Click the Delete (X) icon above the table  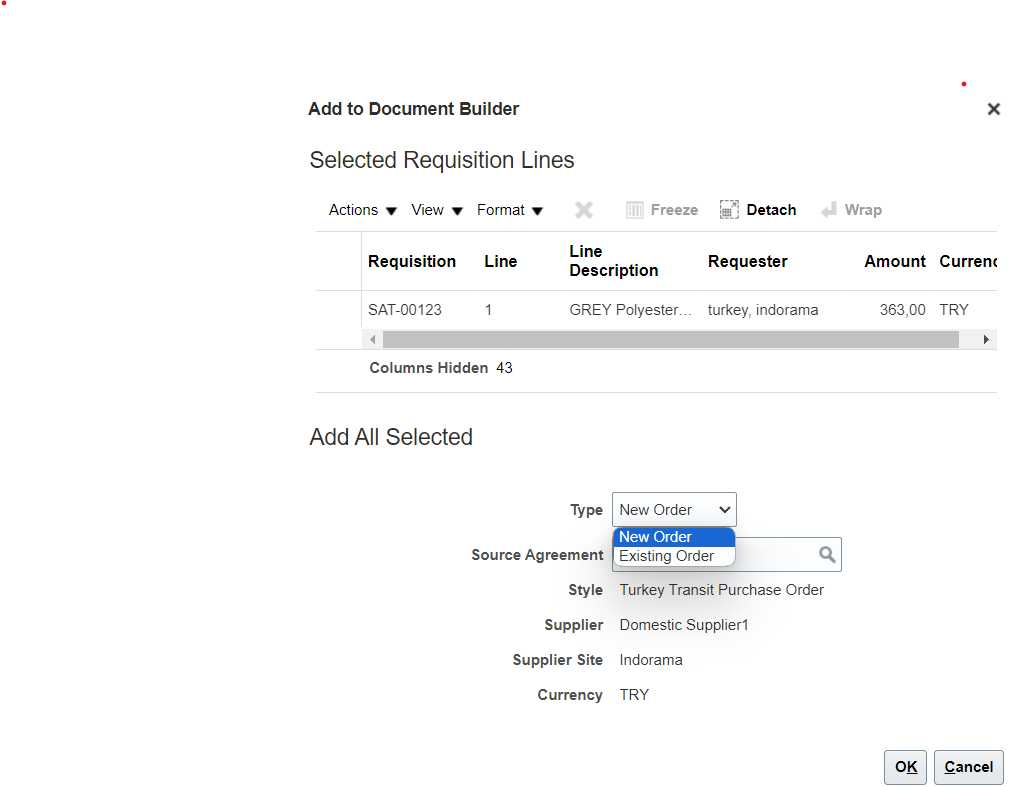(x=584, y=209)
